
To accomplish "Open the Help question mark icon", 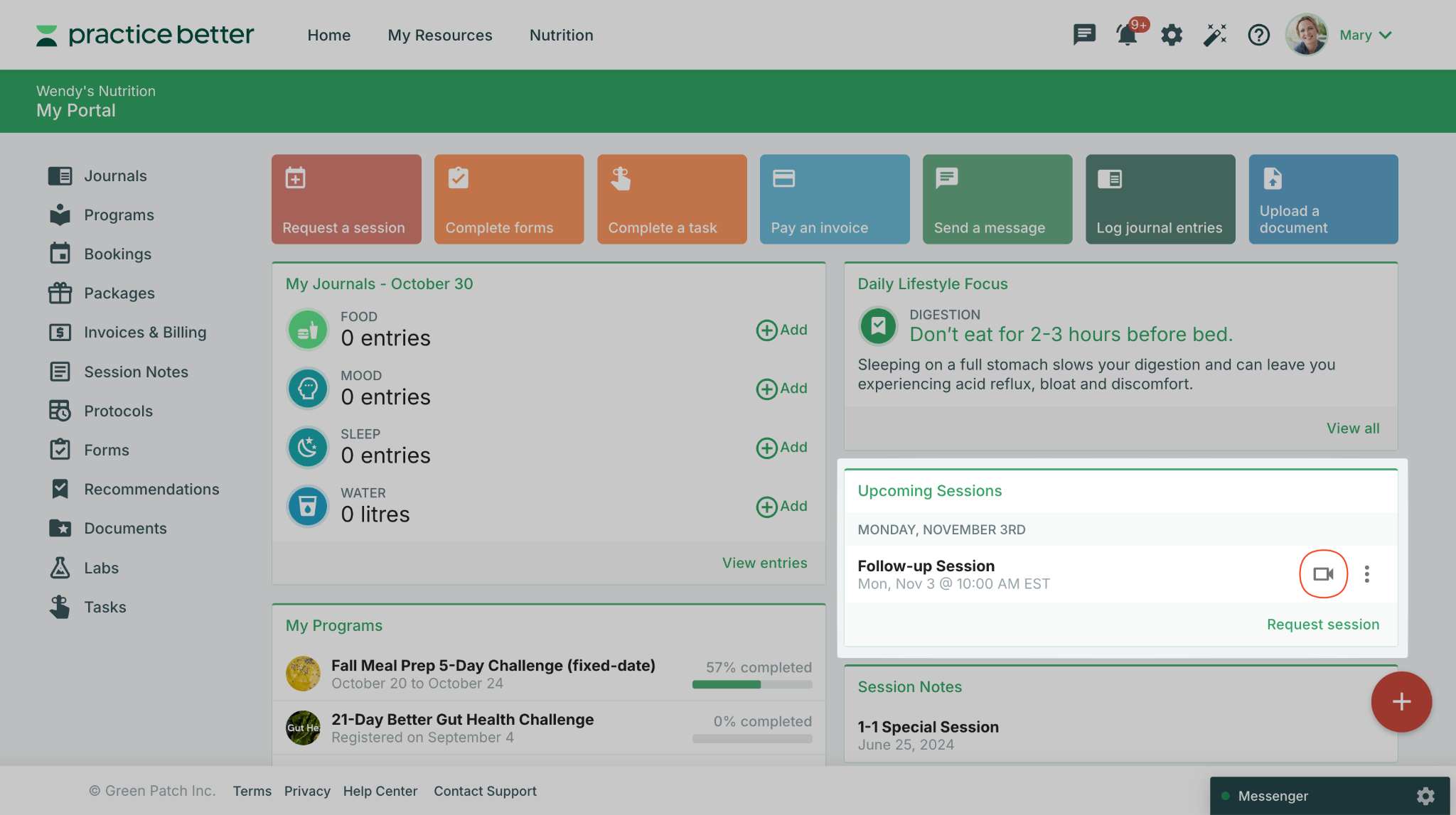I will pyautogui.click(x=1258, y=35).
